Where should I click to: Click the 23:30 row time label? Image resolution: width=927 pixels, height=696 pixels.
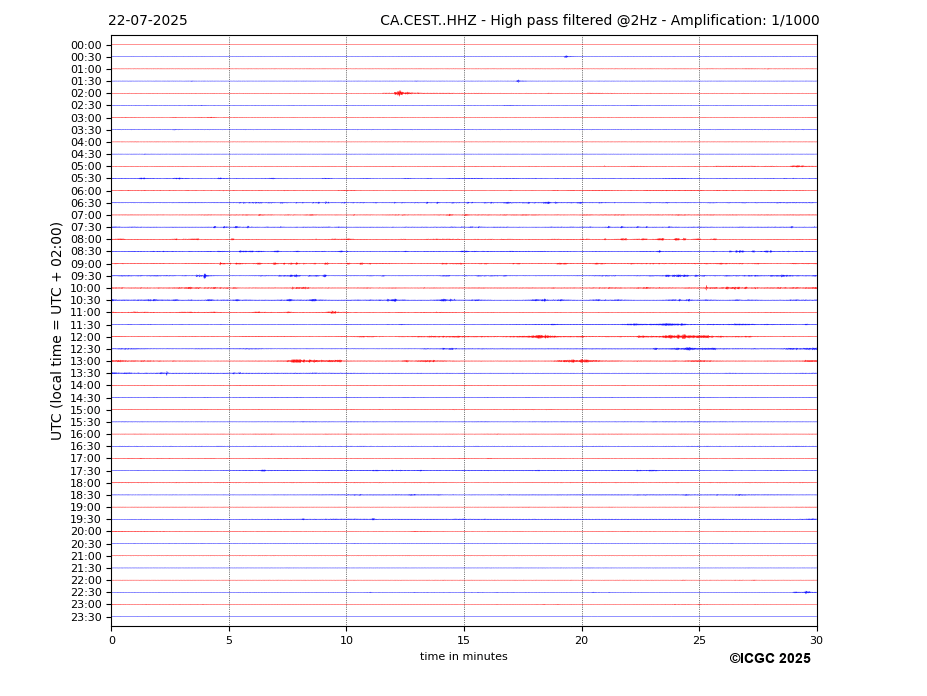[86, 617]
